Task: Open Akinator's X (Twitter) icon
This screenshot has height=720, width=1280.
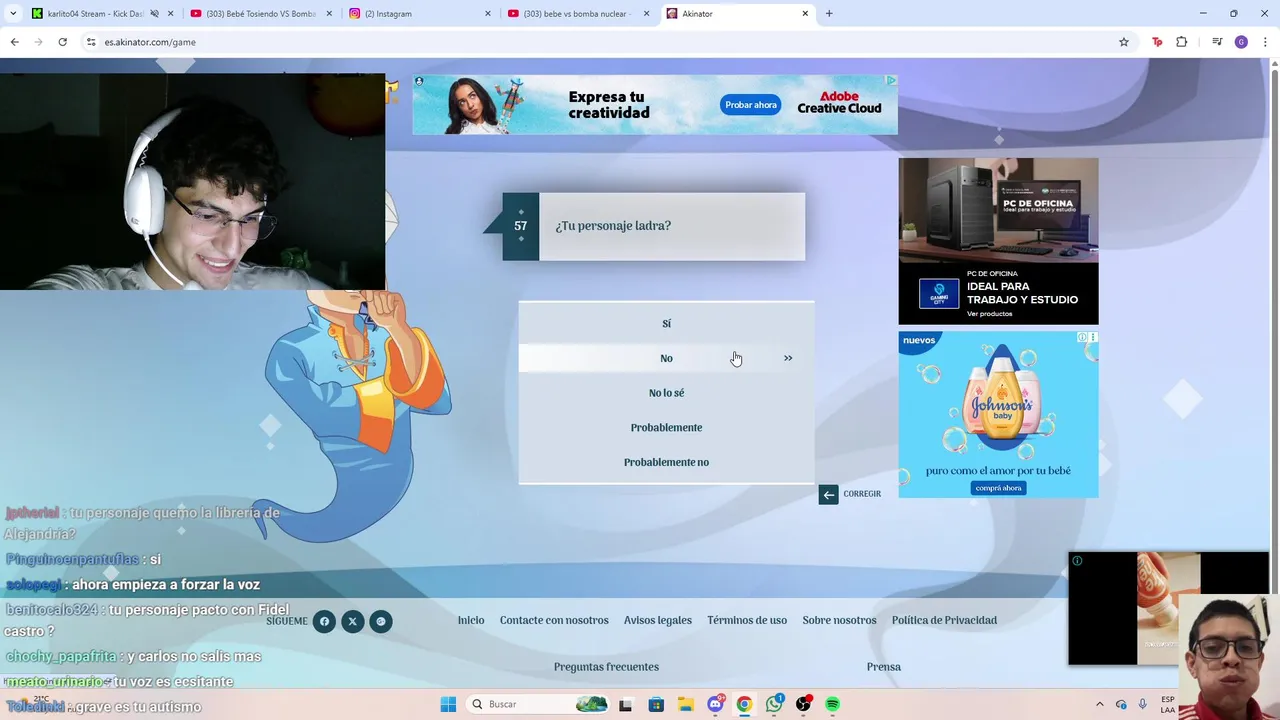Action: tap(352, 621)
